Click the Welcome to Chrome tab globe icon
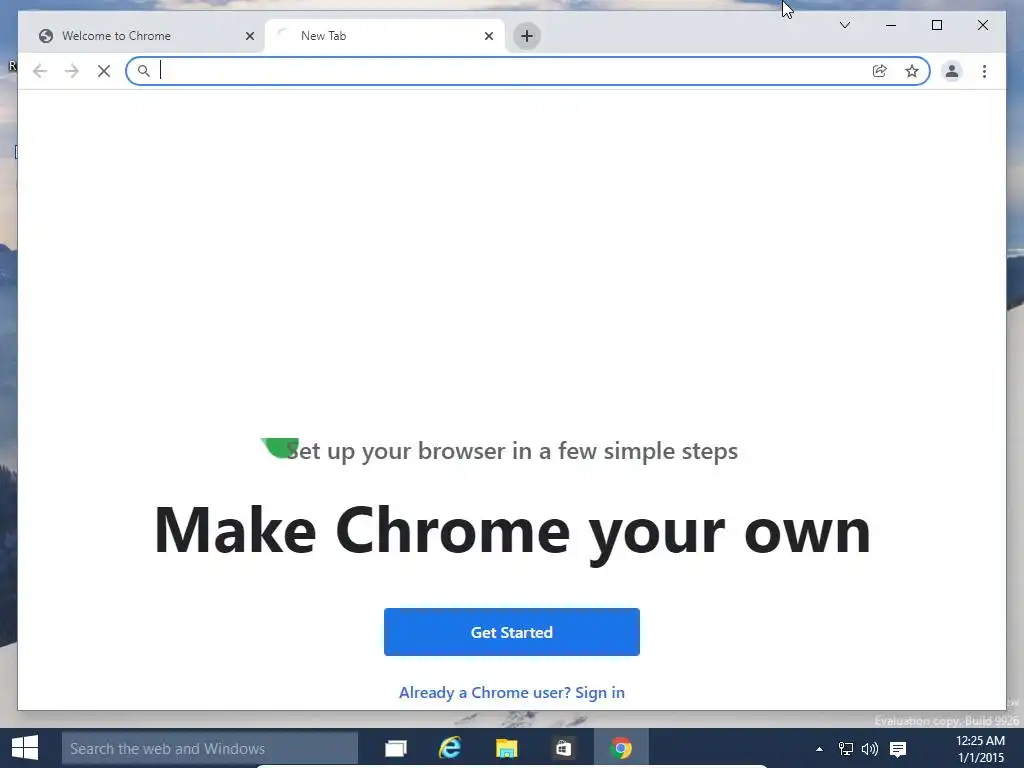This screenshot has height=768, width=1024. click(46, 36)
